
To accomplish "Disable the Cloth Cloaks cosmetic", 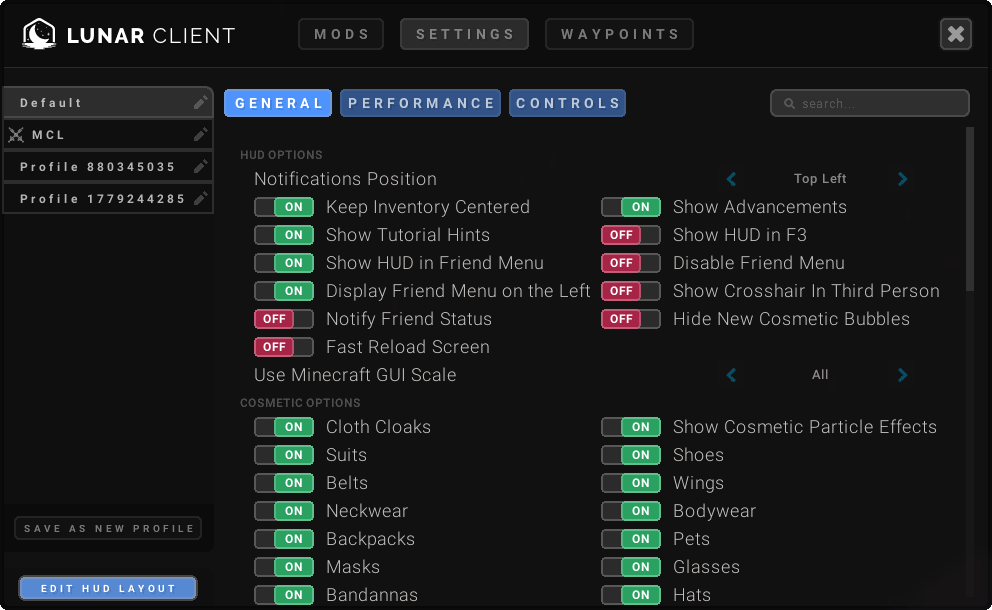I will [284, 427].
